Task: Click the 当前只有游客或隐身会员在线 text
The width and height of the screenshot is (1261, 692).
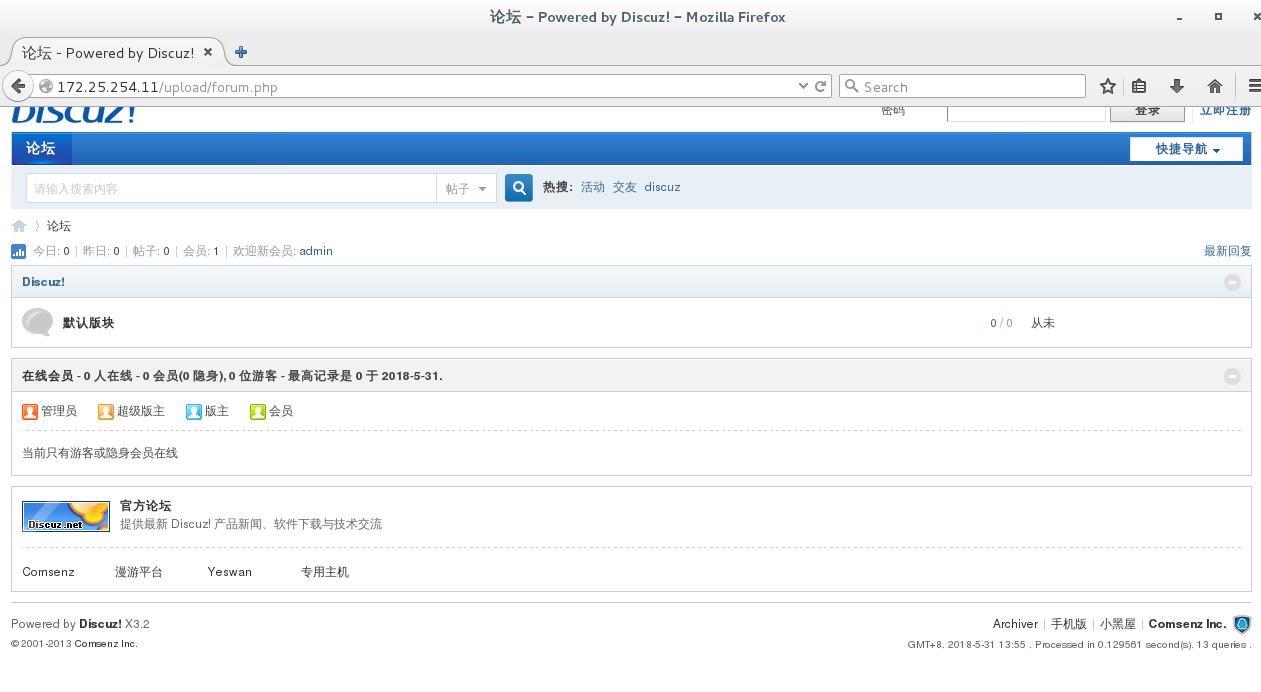Action: (x=100, y=453)
